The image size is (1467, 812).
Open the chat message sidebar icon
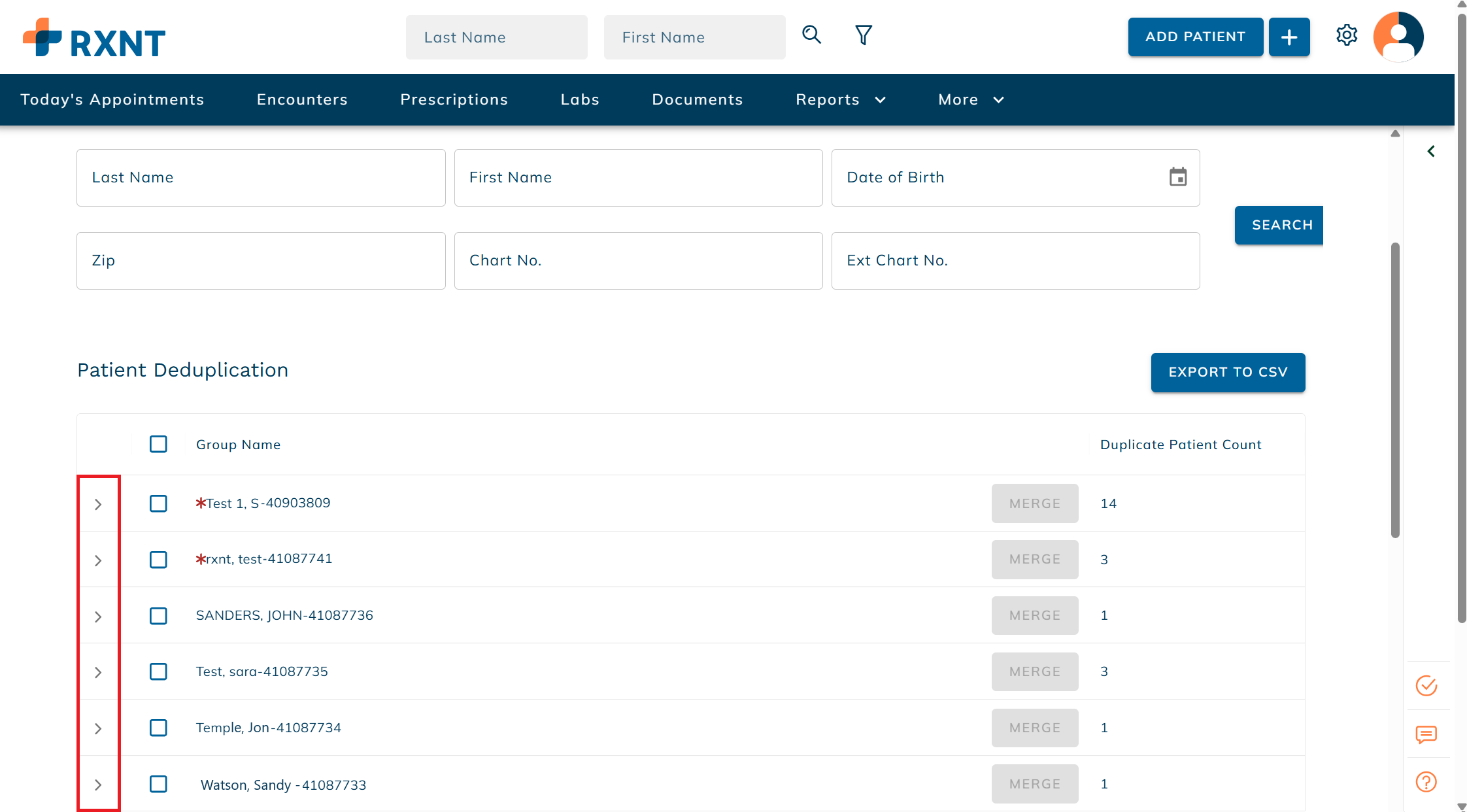1426,734
